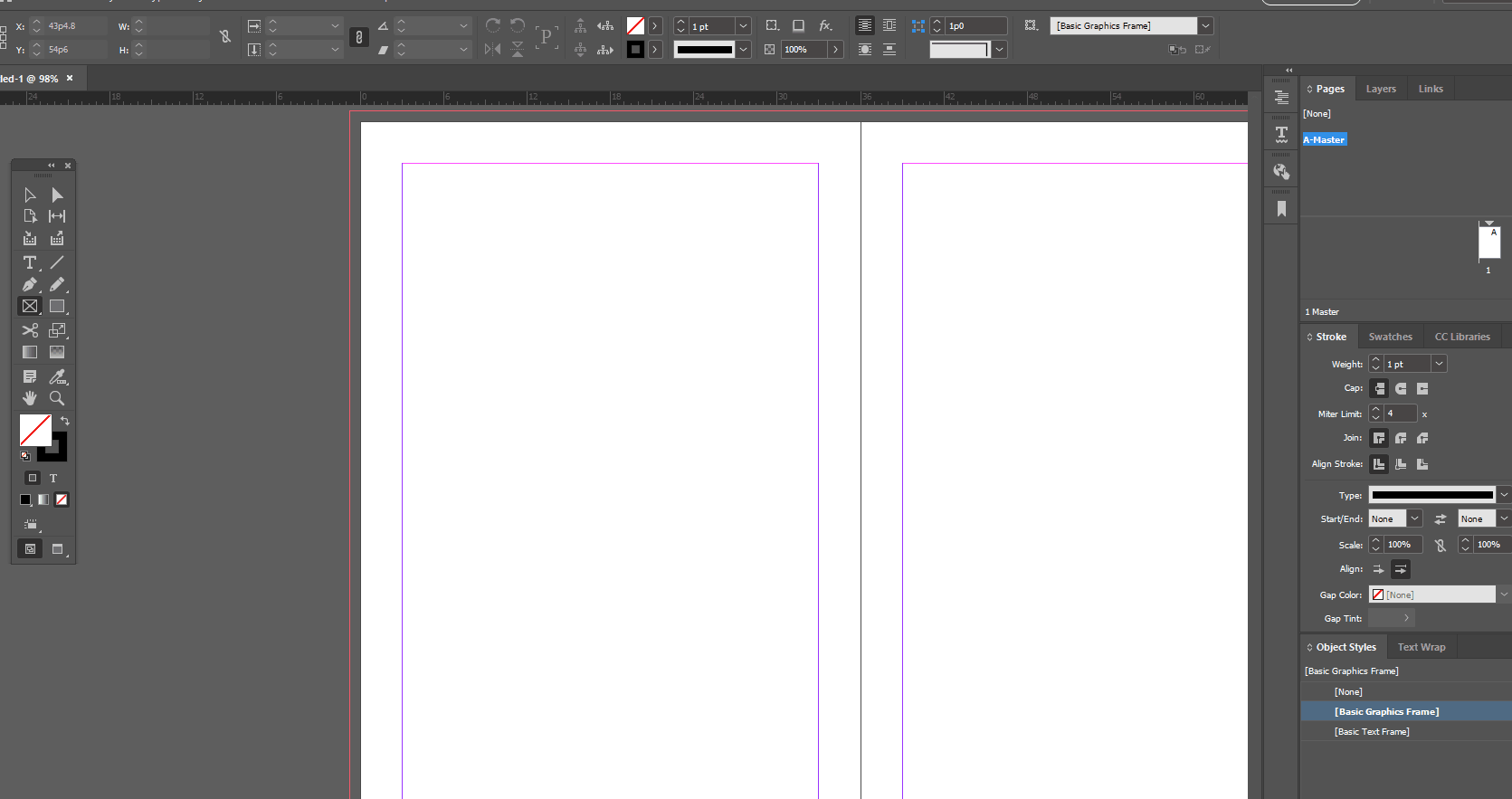Select the Line tool
Screen dimensions: 1512x799
[x=57, y=262]
